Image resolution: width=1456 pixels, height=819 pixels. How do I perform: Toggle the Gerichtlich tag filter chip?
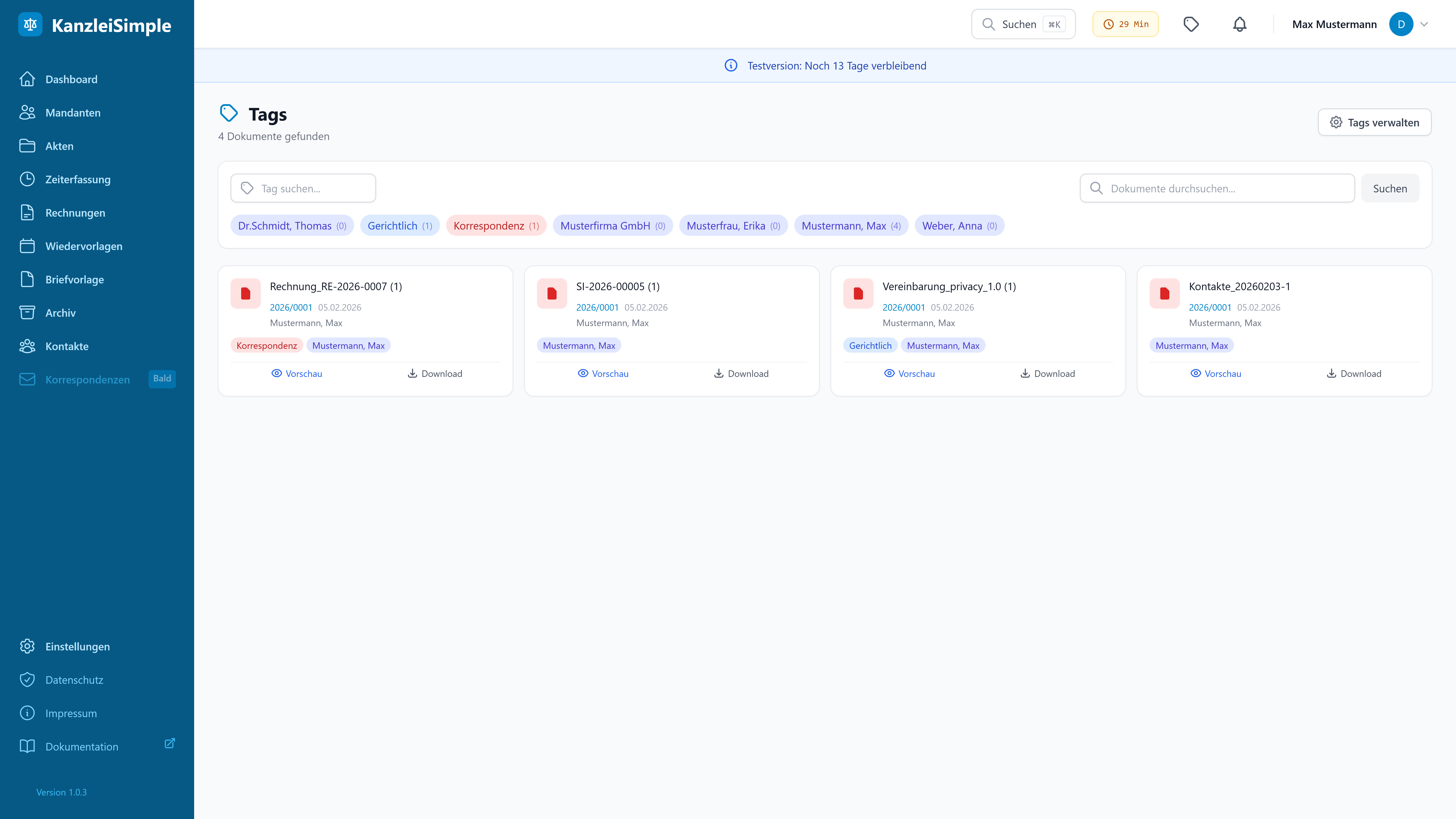[400, 225]
